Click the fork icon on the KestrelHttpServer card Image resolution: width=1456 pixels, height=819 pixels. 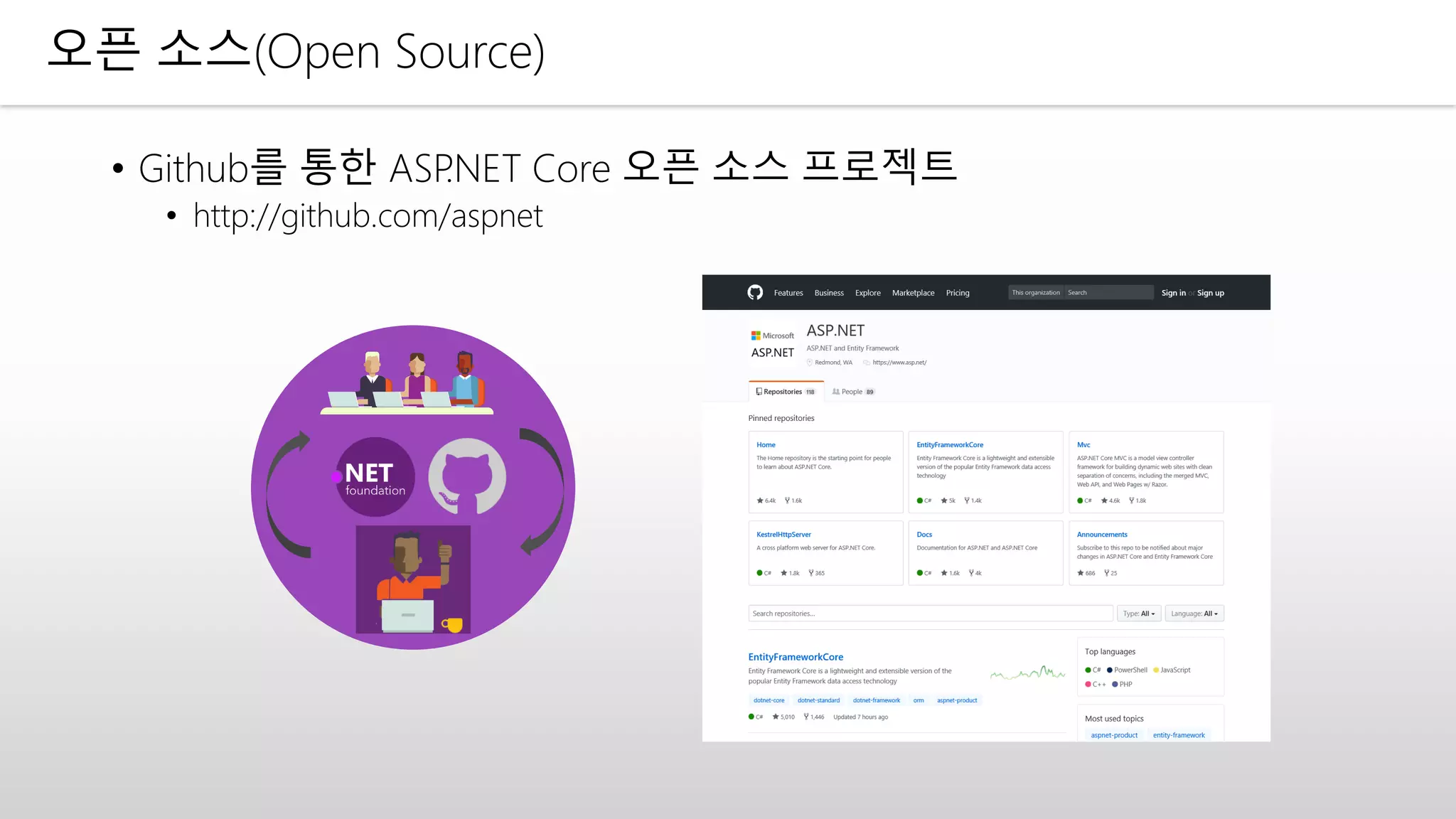[x=811, y=573]
